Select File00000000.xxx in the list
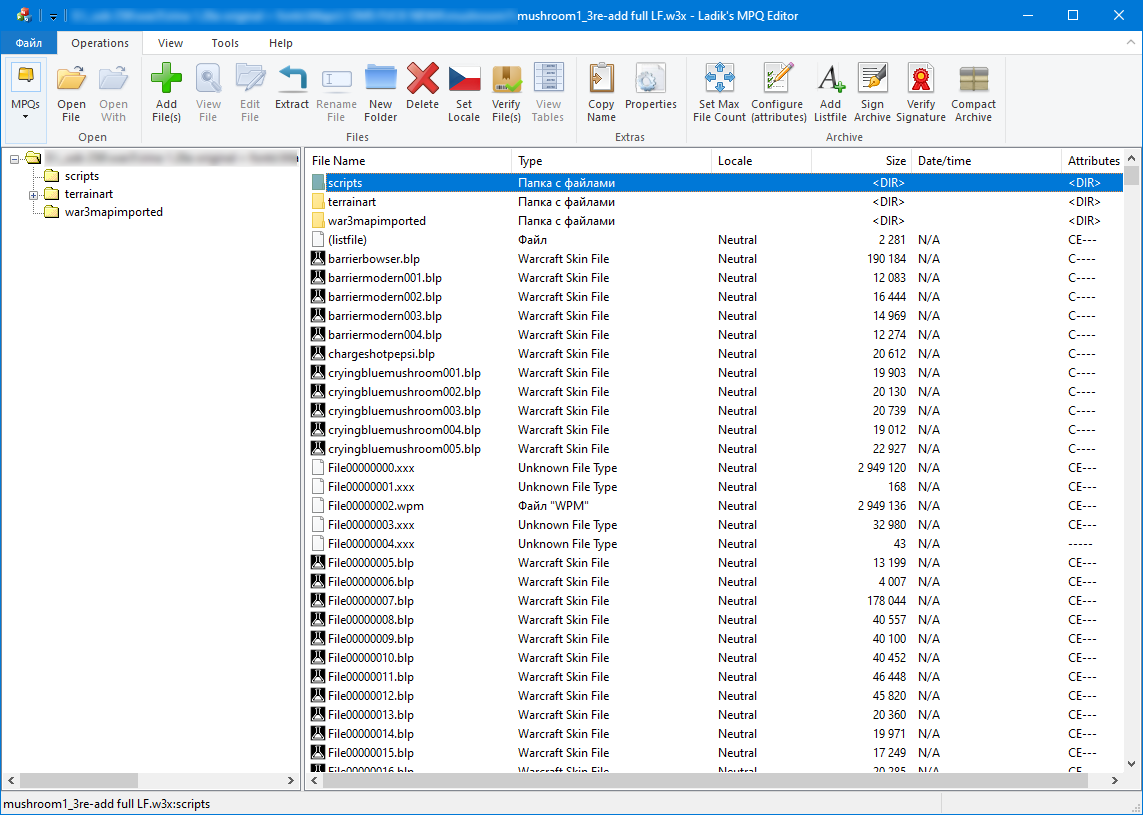 click(x=715, y=467)
